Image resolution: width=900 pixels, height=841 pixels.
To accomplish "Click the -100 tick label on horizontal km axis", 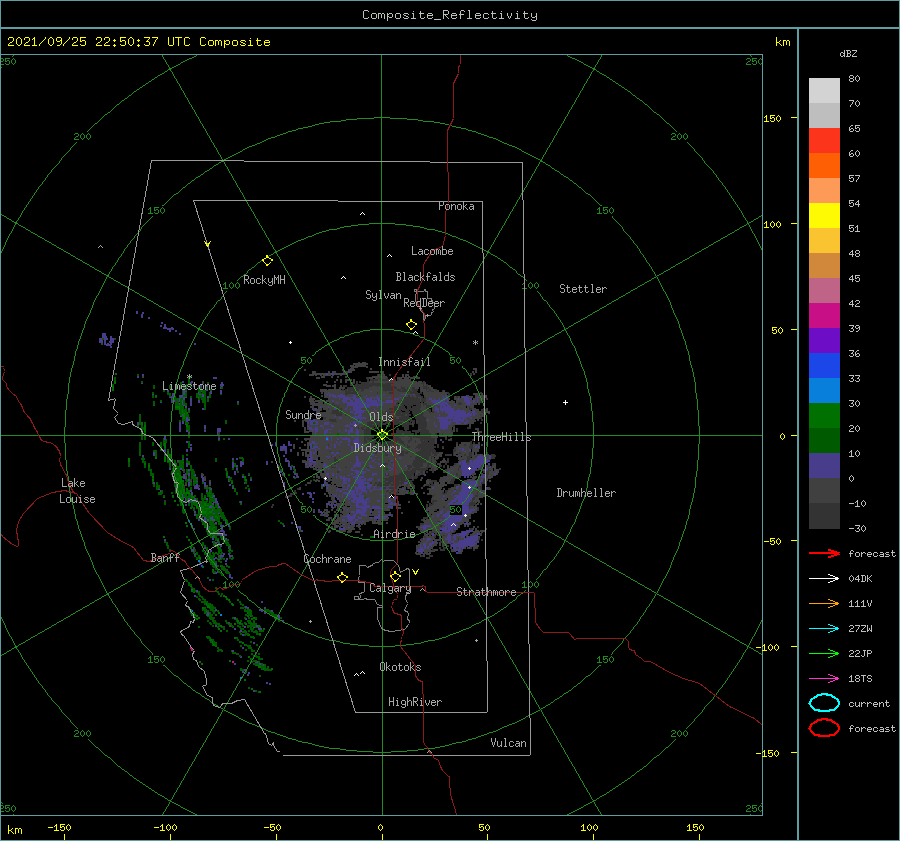I will (x=165, y=827).
